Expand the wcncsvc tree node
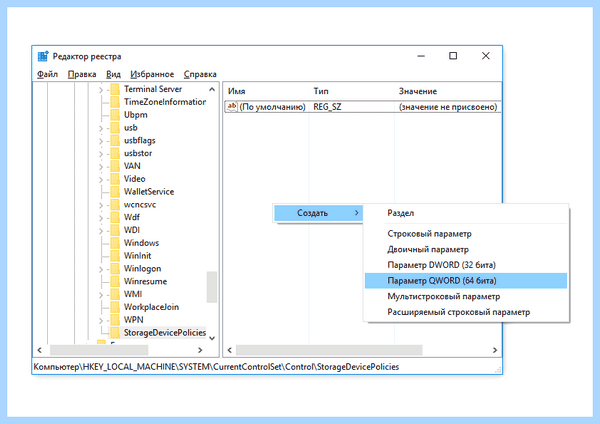 pos(101,205)
